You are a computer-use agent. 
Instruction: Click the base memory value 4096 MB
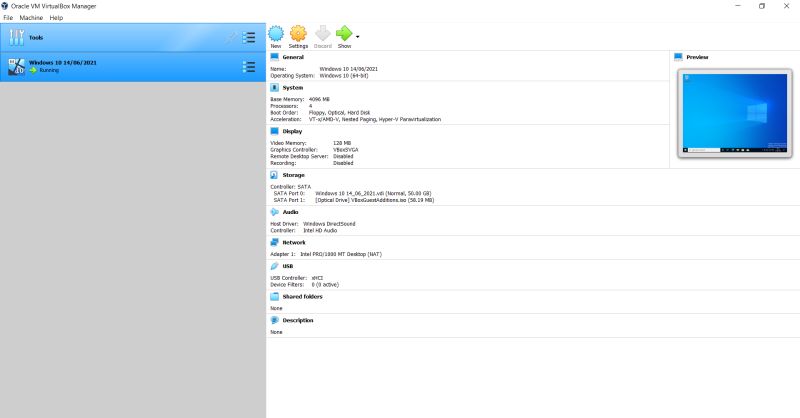(x=319, y=100)
